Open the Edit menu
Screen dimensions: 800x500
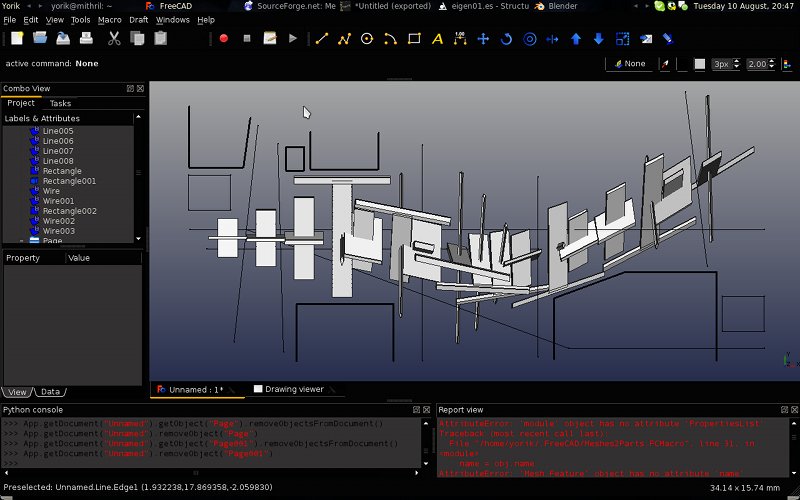click(31, 20)
